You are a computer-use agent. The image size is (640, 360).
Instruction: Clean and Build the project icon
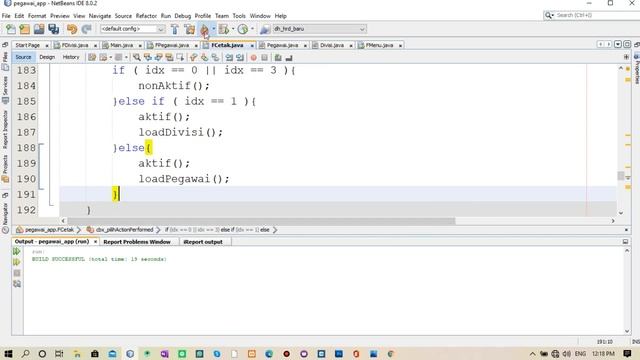tap(189, 29)
